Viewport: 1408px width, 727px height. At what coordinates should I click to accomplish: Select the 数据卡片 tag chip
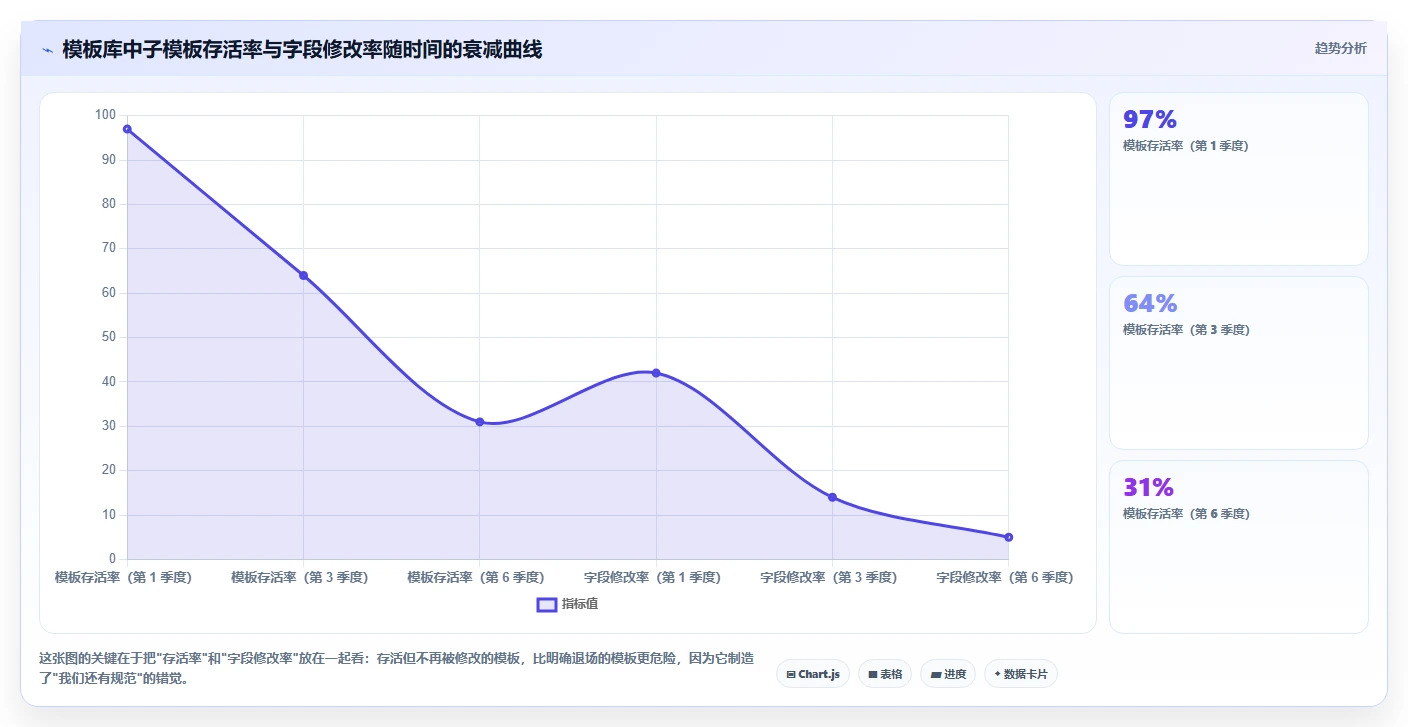[x=1020, y=674]
